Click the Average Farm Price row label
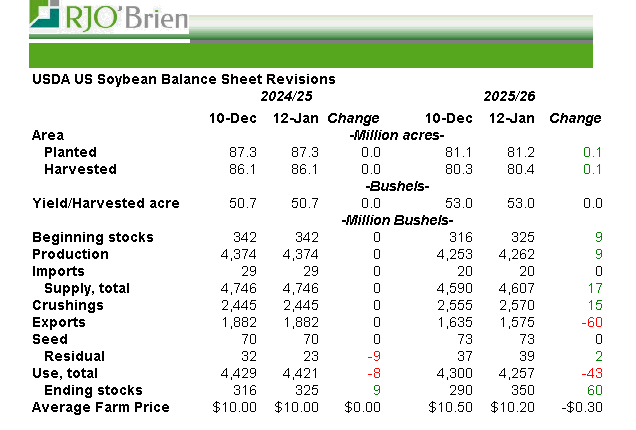 [x=100, y=407]
